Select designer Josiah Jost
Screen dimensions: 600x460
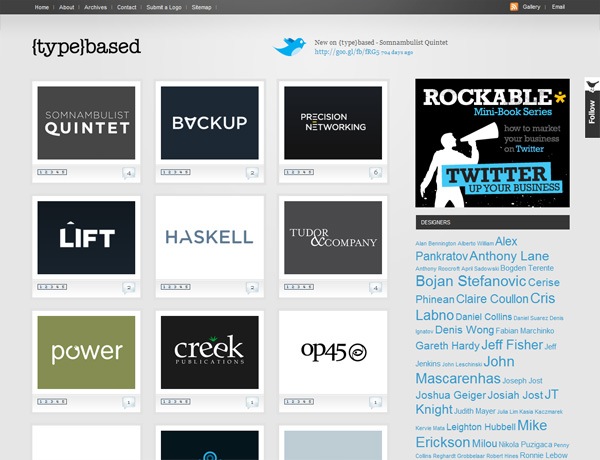pos(515,395)
